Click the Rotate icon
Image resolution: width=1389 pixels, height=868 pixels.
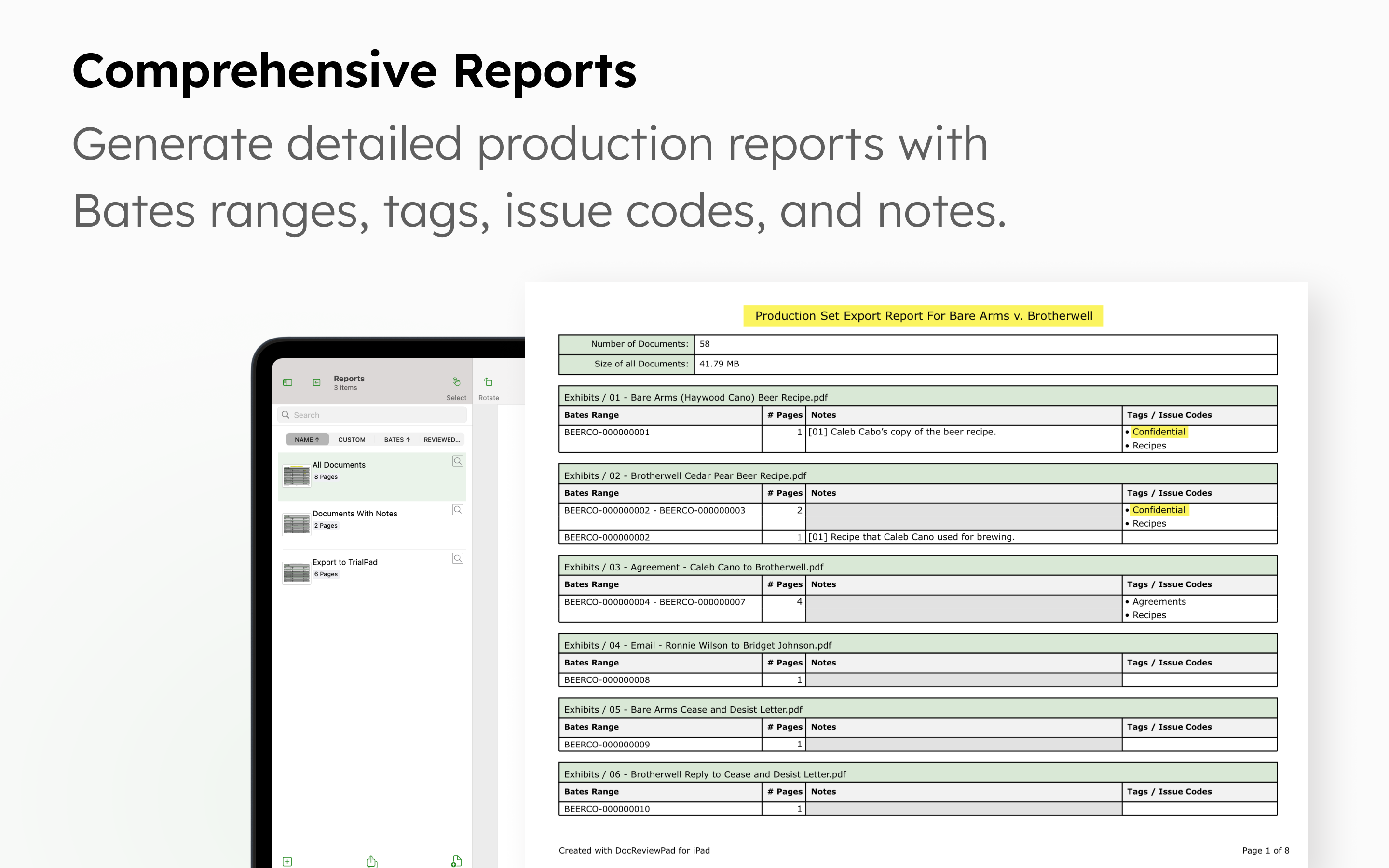coord(489,382)
